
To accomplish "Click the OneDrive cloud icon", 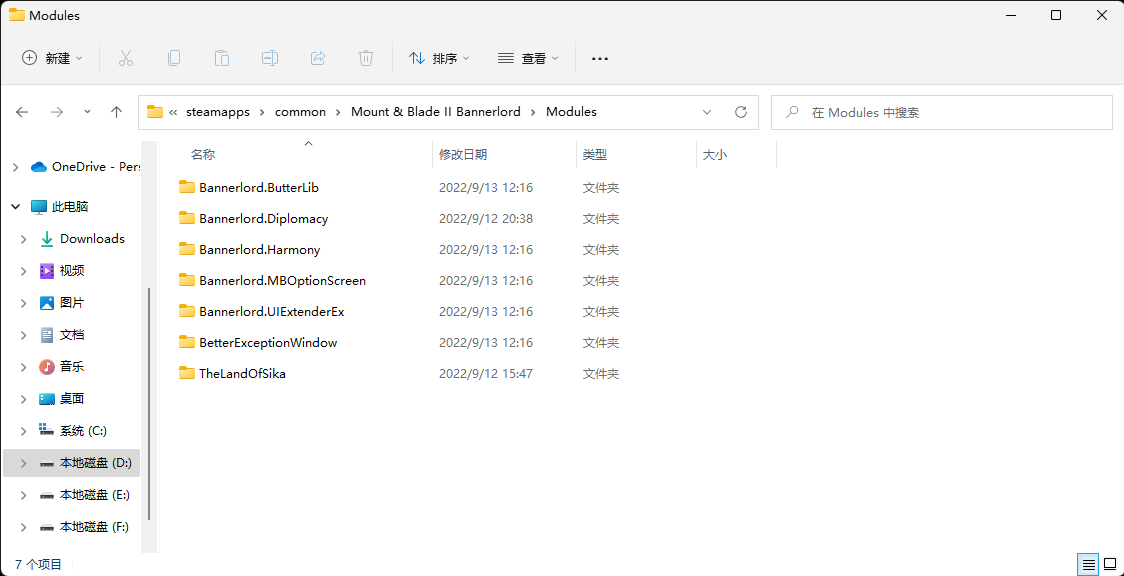I will (39, 167).
